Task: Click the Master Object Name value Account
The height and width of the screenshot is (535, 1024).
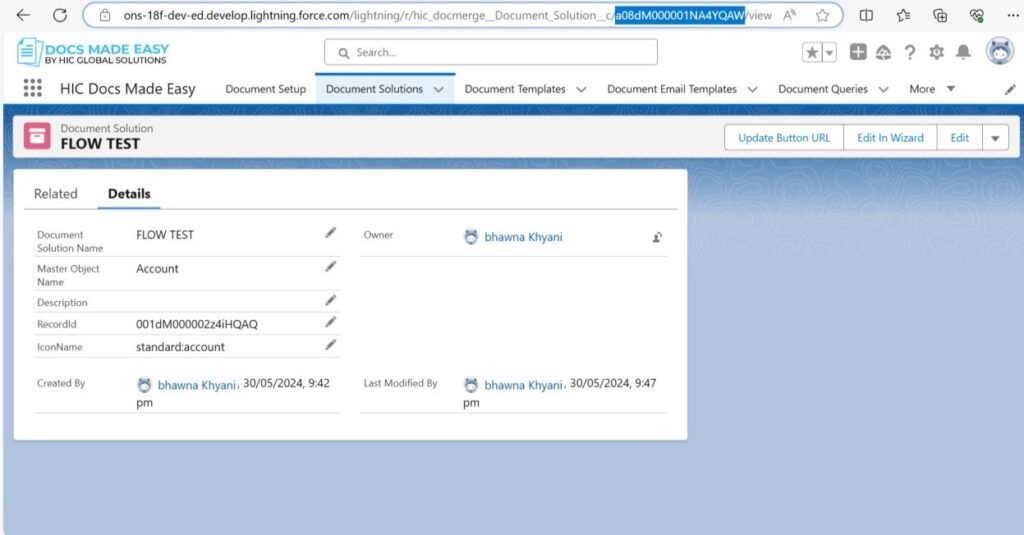Action: point(157,268)
